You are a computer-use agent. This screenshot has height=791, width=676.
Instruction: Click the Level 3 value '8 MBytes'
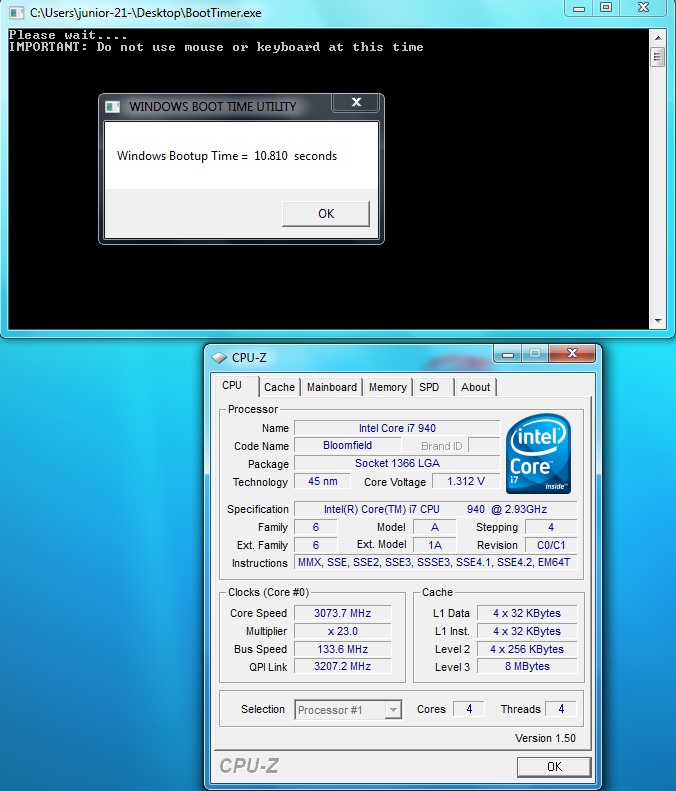(x=527, y=666)
